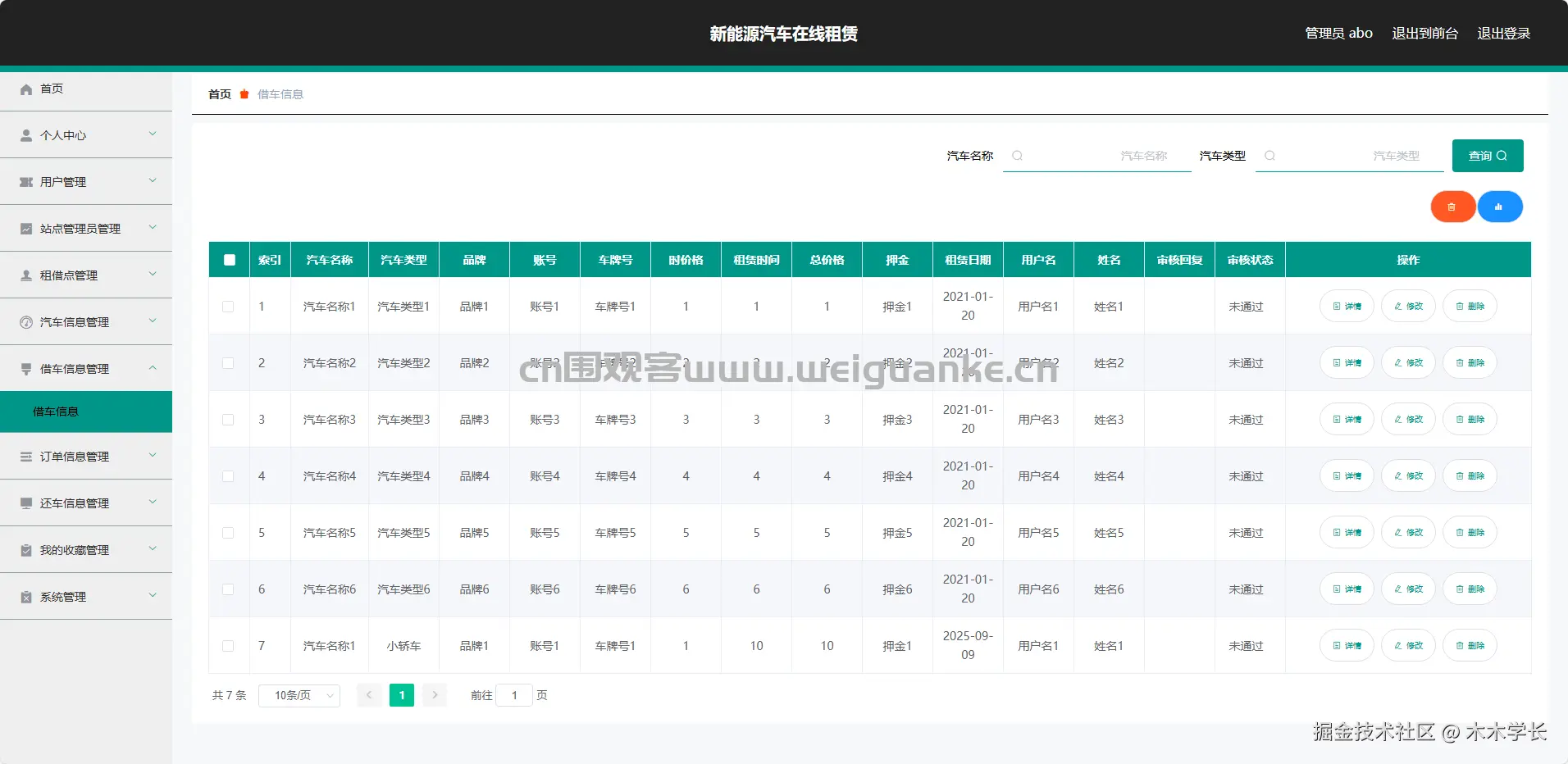Open 还车信息管理 in the sidebar
This screenshot has height=764, width=1568.
coord(86,503)
